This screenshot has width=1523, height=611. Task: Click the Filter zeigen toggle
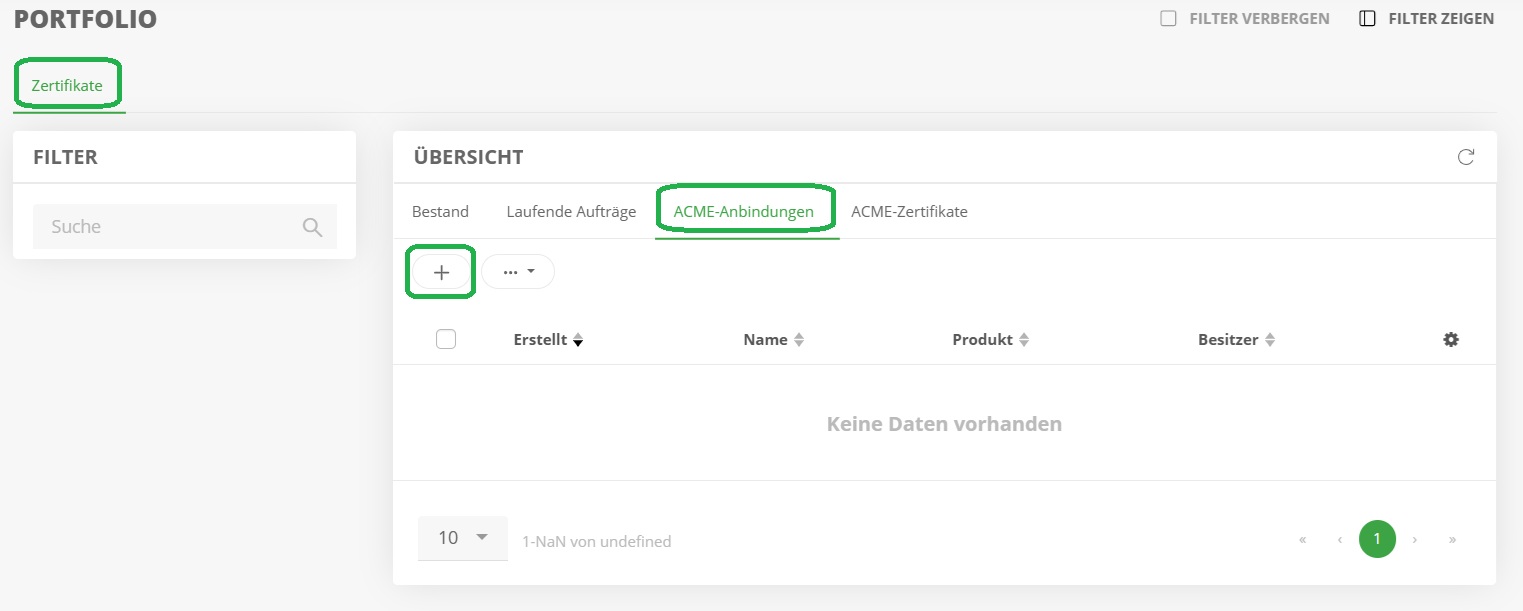pyautogui.click(x=1427, y=19)
